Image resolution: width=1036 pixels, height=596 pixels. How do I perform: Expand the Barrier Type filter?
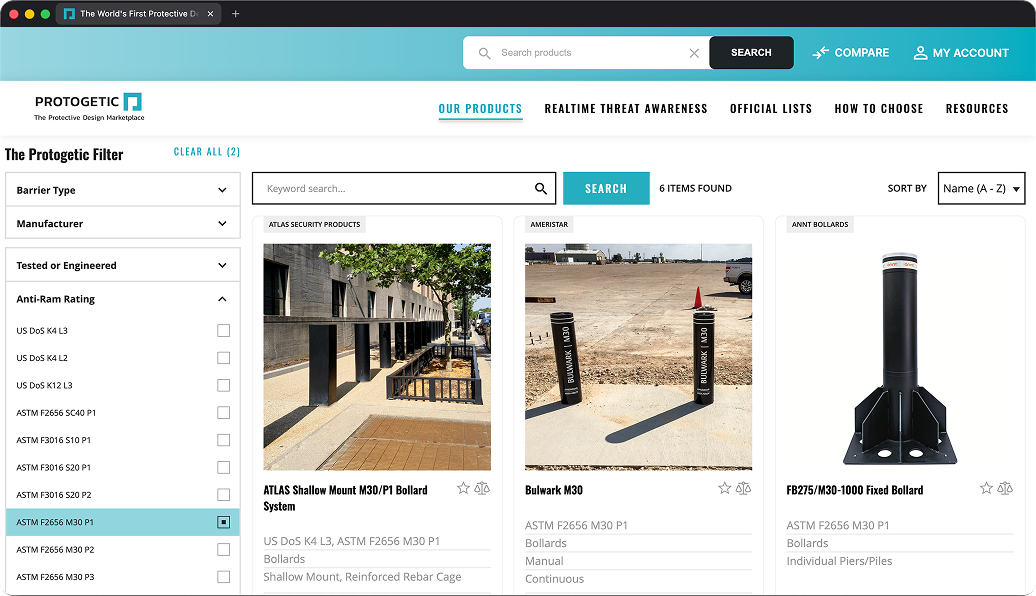(122, 190)
